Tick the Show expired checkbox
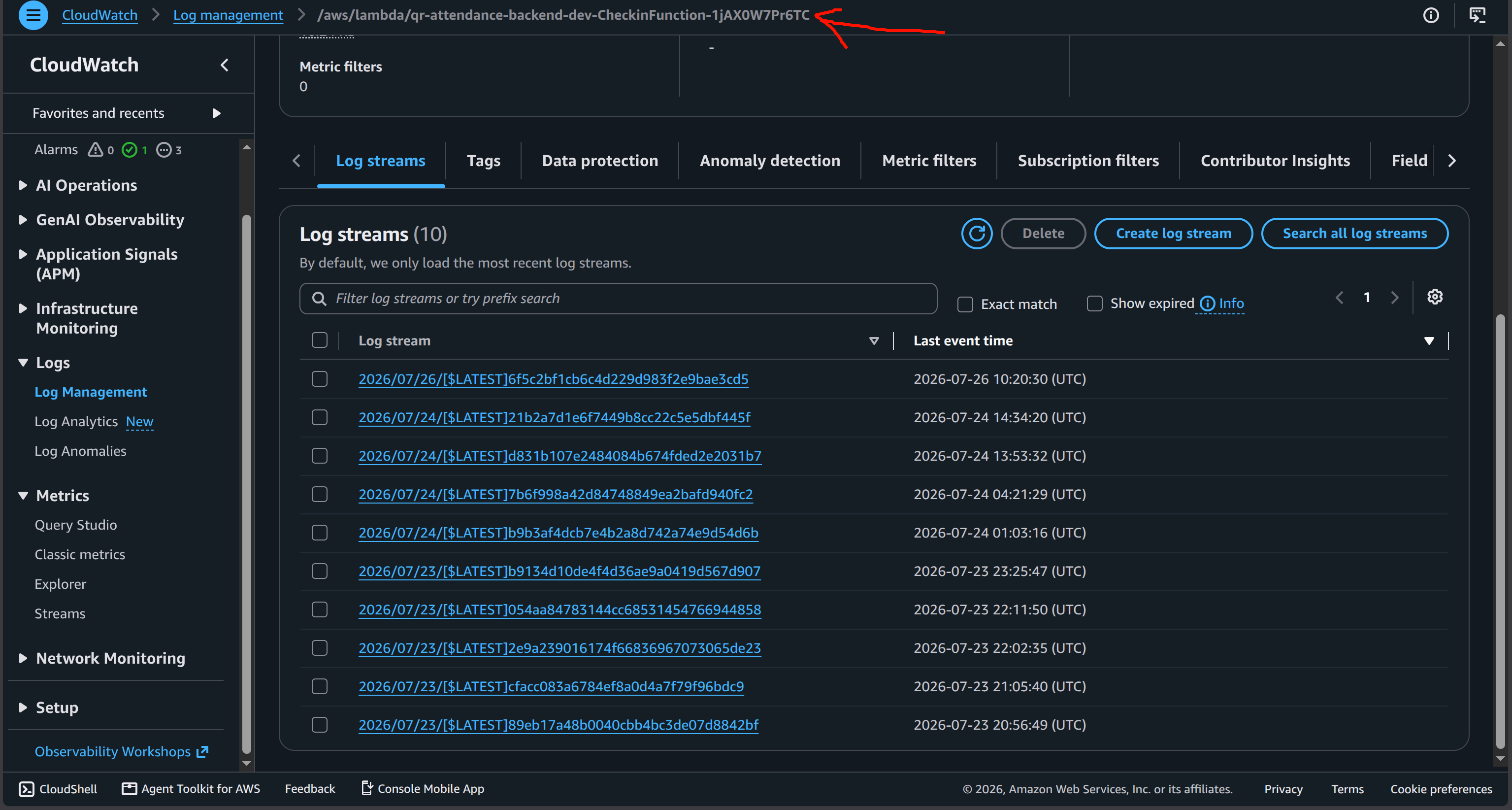1512x810 pixels. point(1094,303)
